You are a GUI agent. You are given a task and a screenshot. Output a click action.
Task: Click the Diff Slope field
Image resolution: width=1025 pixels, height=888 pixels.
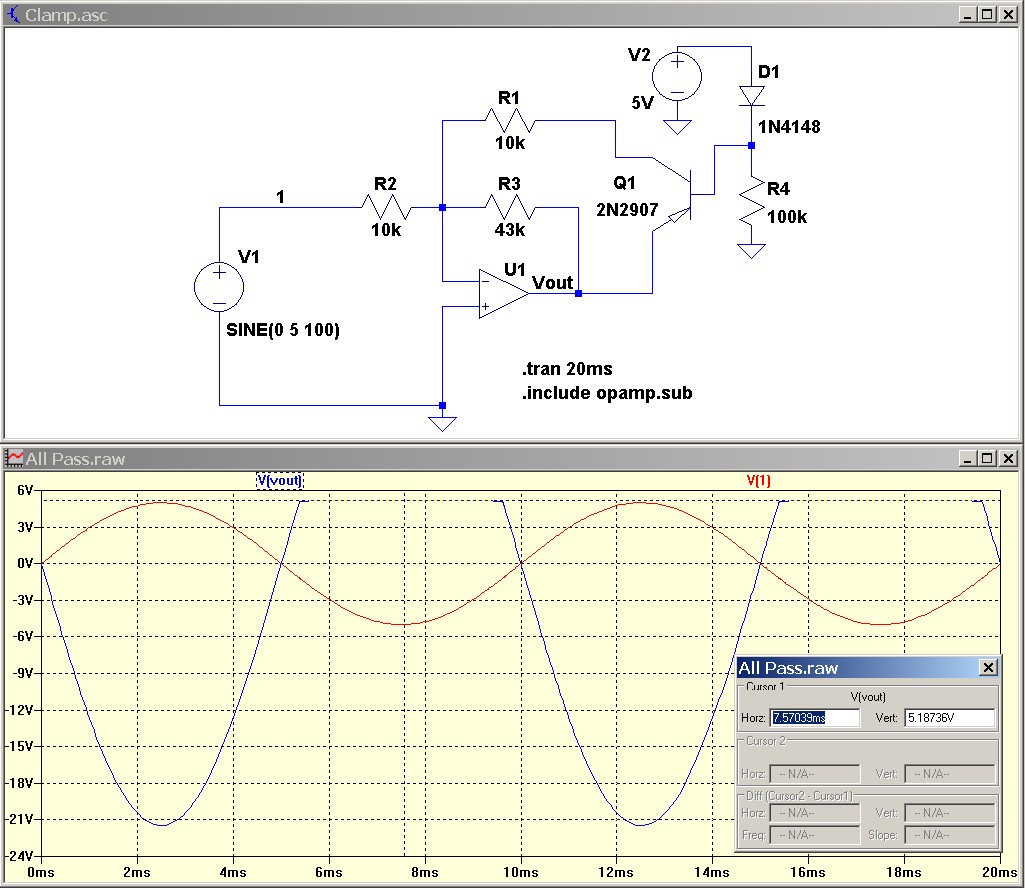coord(949,834)
